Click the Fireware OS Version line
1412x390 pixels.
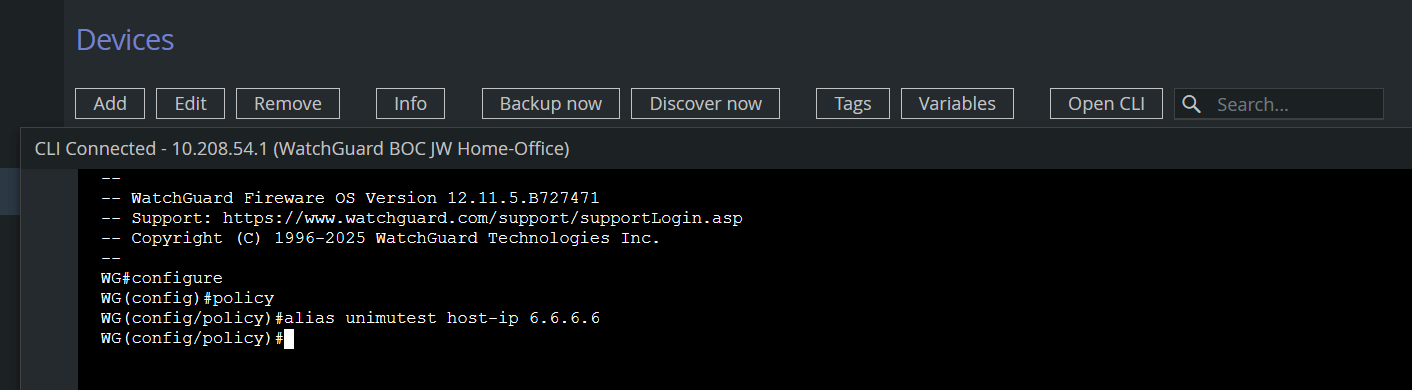coord(350,198)
